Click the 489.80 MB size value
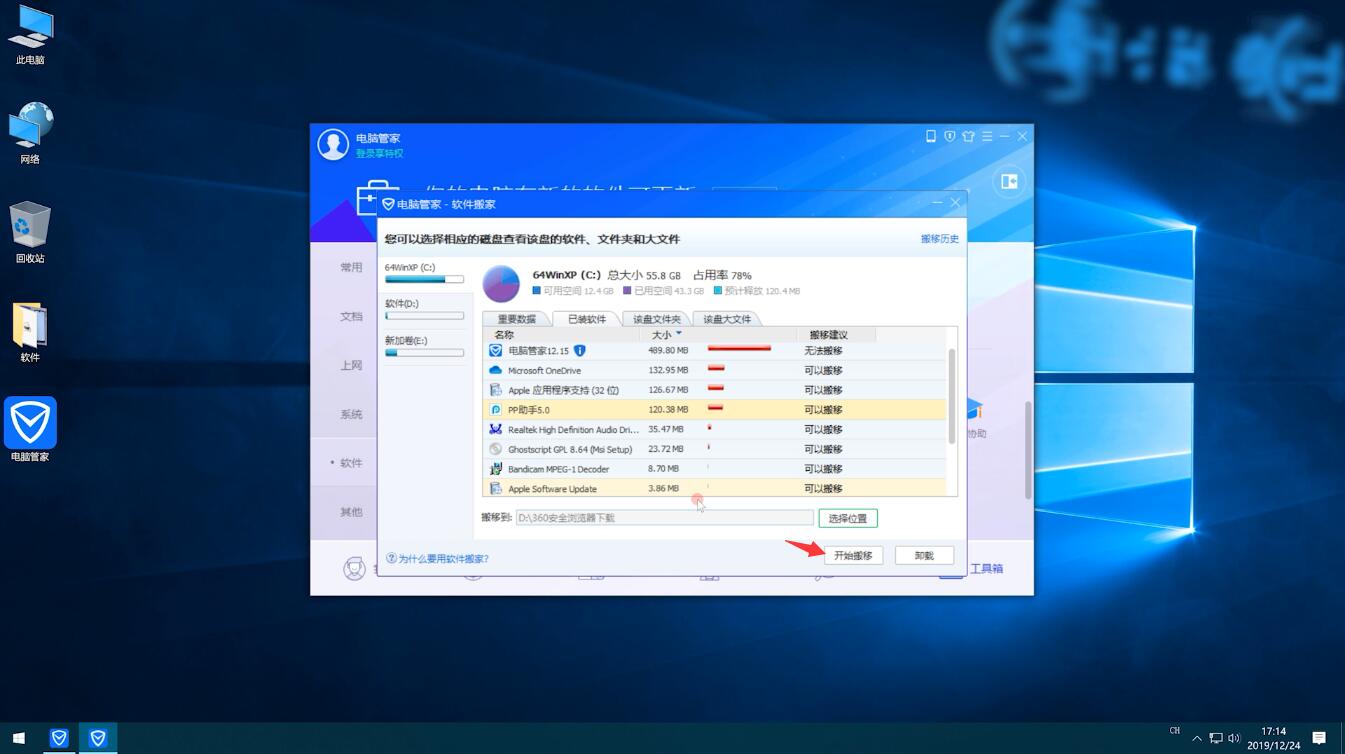This screenshot has width=1345, height=754. point(668,351)
